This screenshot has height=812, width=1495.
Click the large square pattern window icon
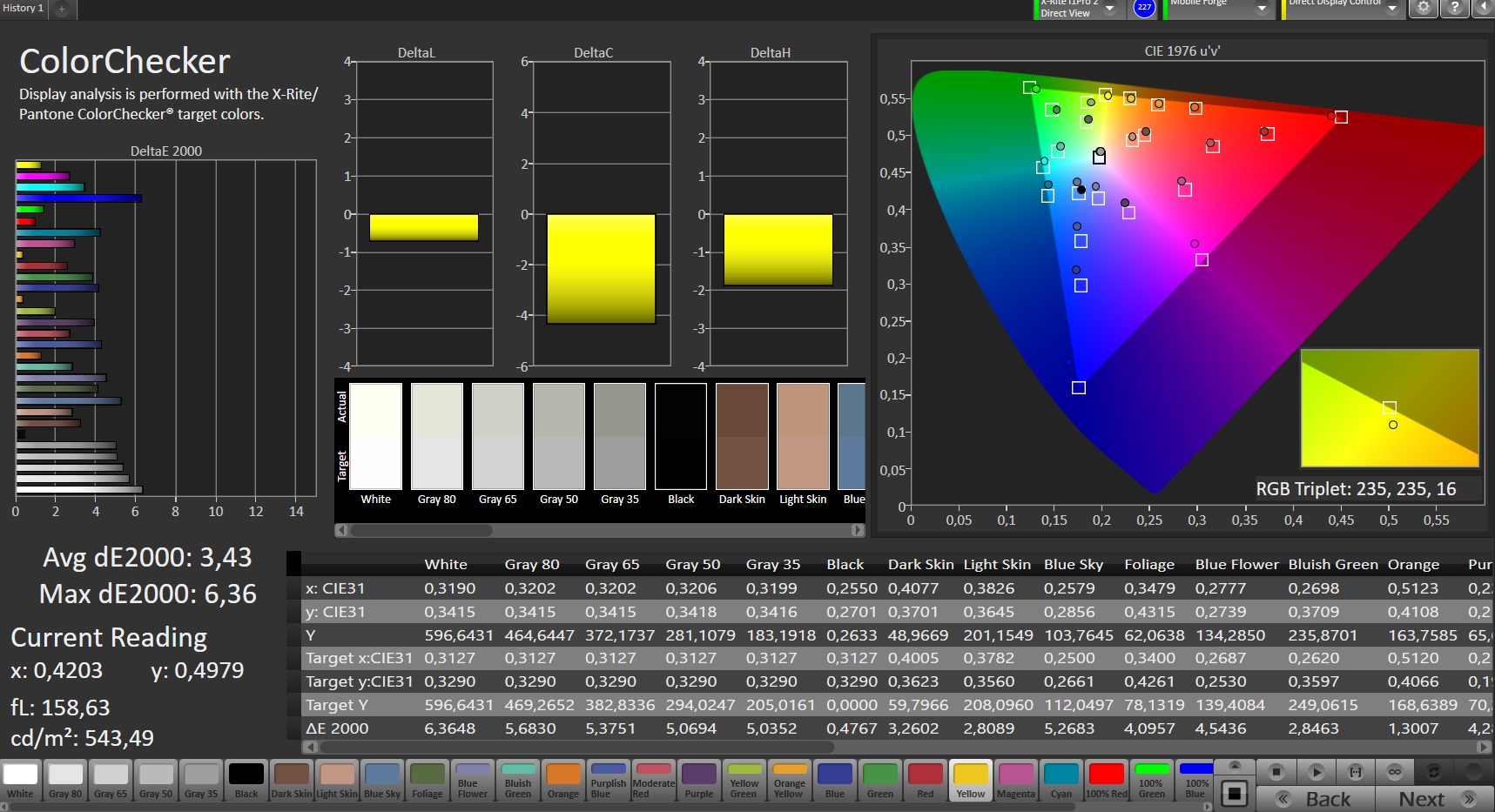[x=1234, y=793]
